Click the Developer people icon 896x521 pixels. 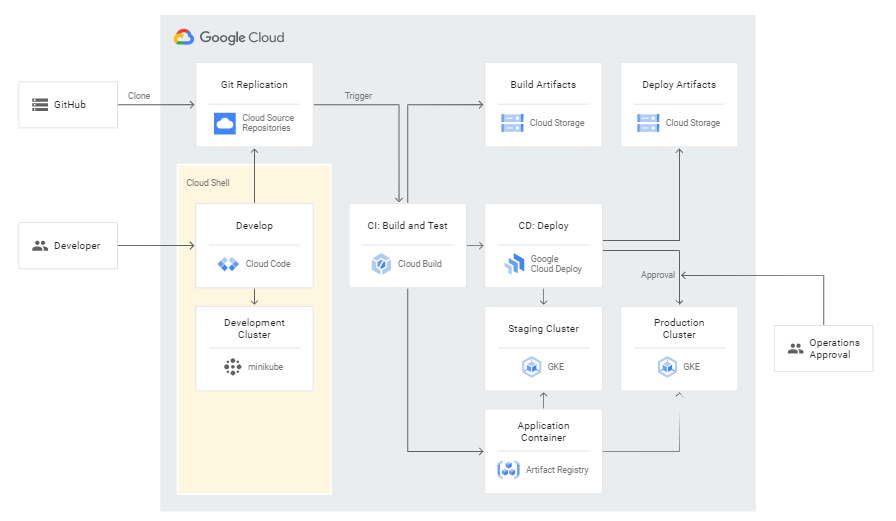(x=40, y=246)
